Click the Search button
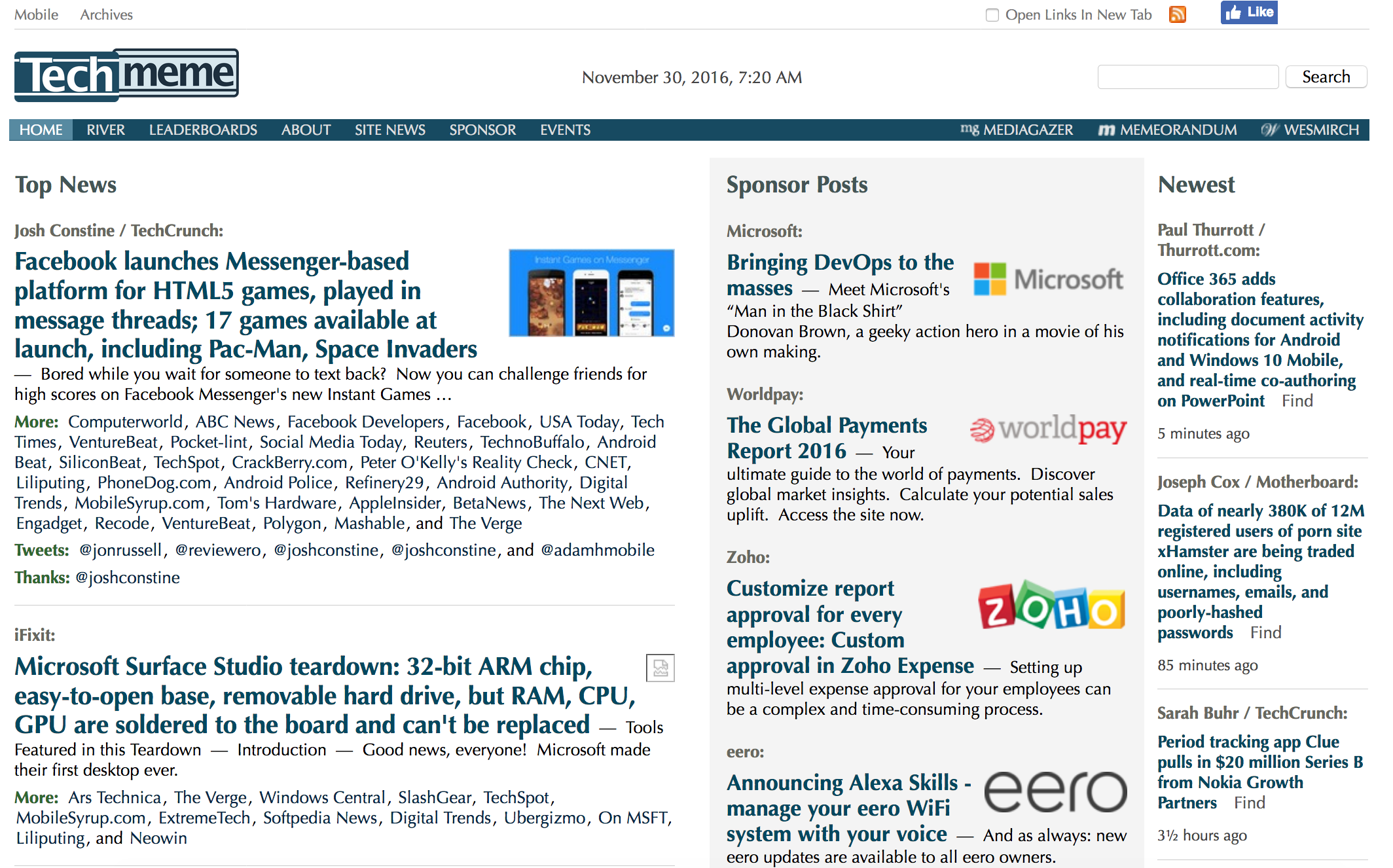The image size is (1393, 868). click(1326, 77)
